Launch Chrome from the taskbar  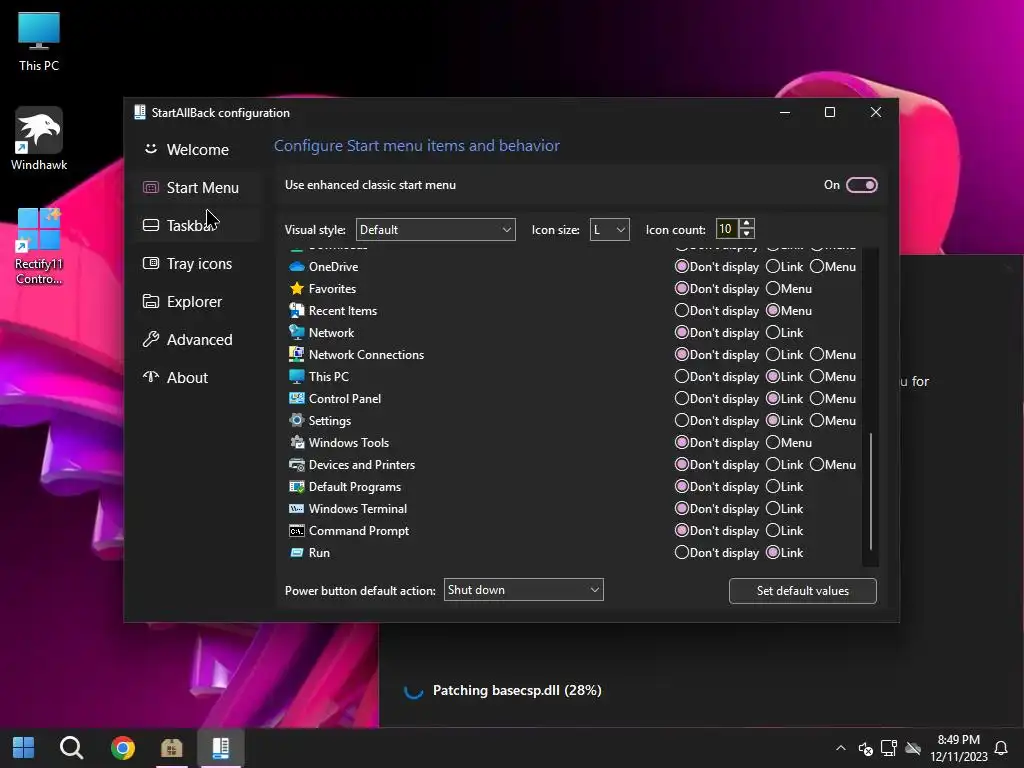point(123,747)
